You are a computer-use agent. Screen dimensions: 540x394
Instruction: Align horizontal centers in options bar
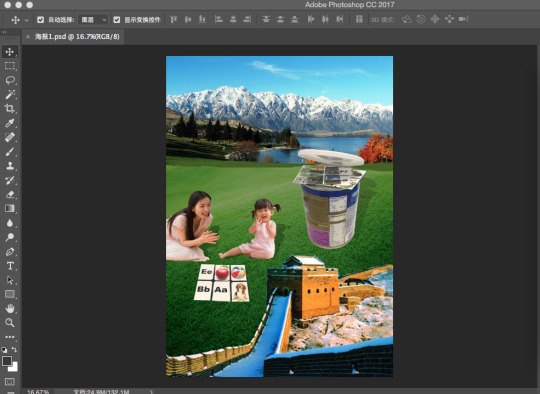pyautogui.click(x=233, y=19)
